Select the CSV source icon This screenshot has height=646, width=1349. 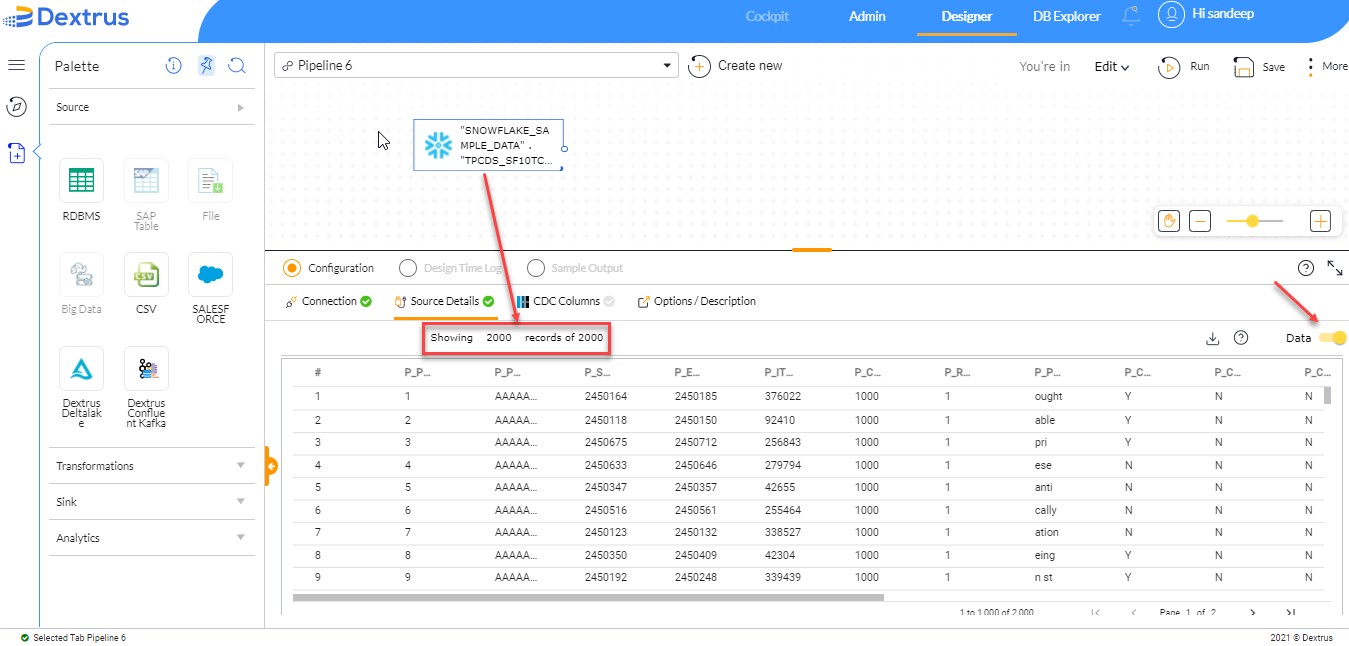(x=146, y=274)
